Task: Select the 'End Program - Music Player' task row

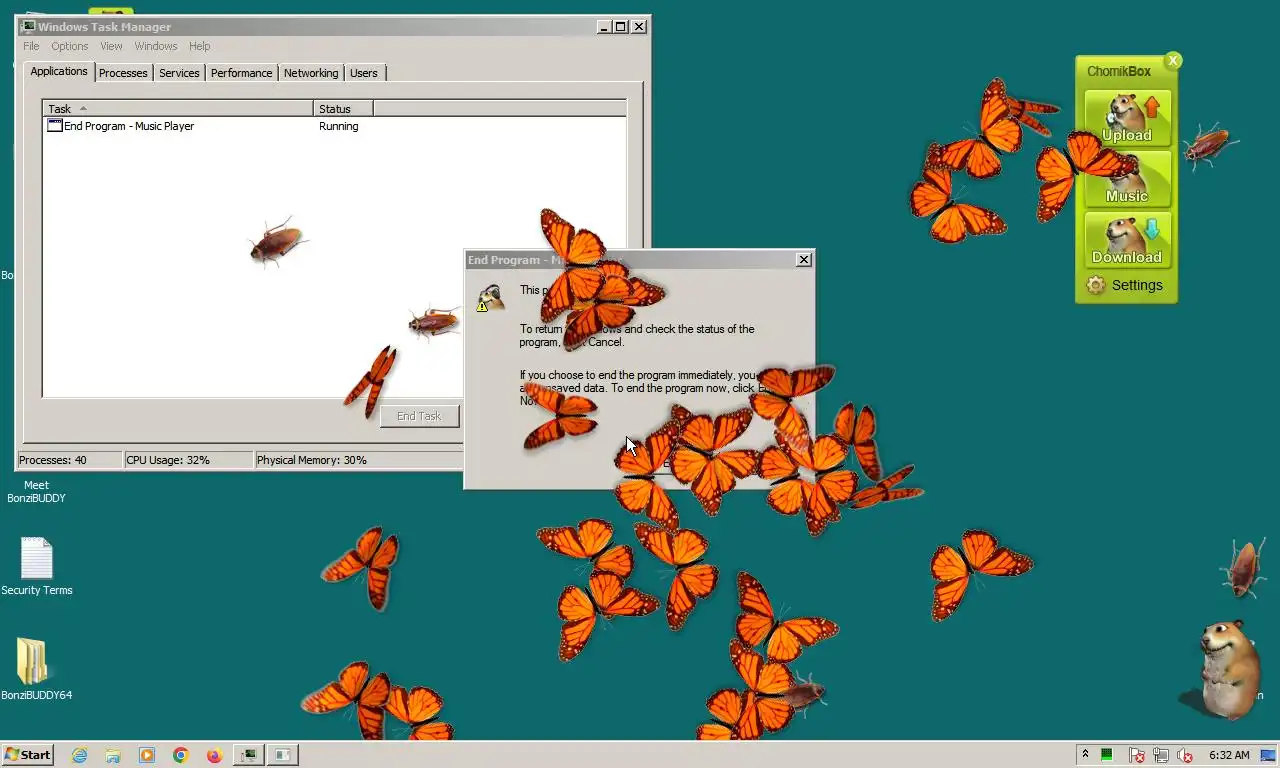Action: tap(334, 126)
